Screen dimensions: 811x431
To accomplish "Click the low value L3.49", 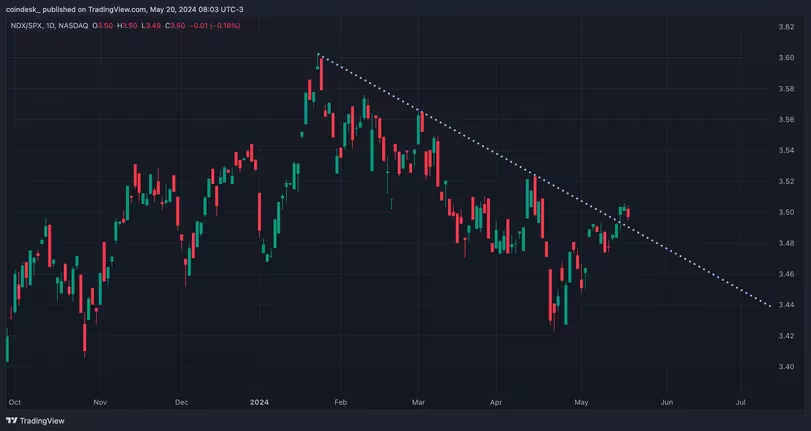I will (151, 26).
